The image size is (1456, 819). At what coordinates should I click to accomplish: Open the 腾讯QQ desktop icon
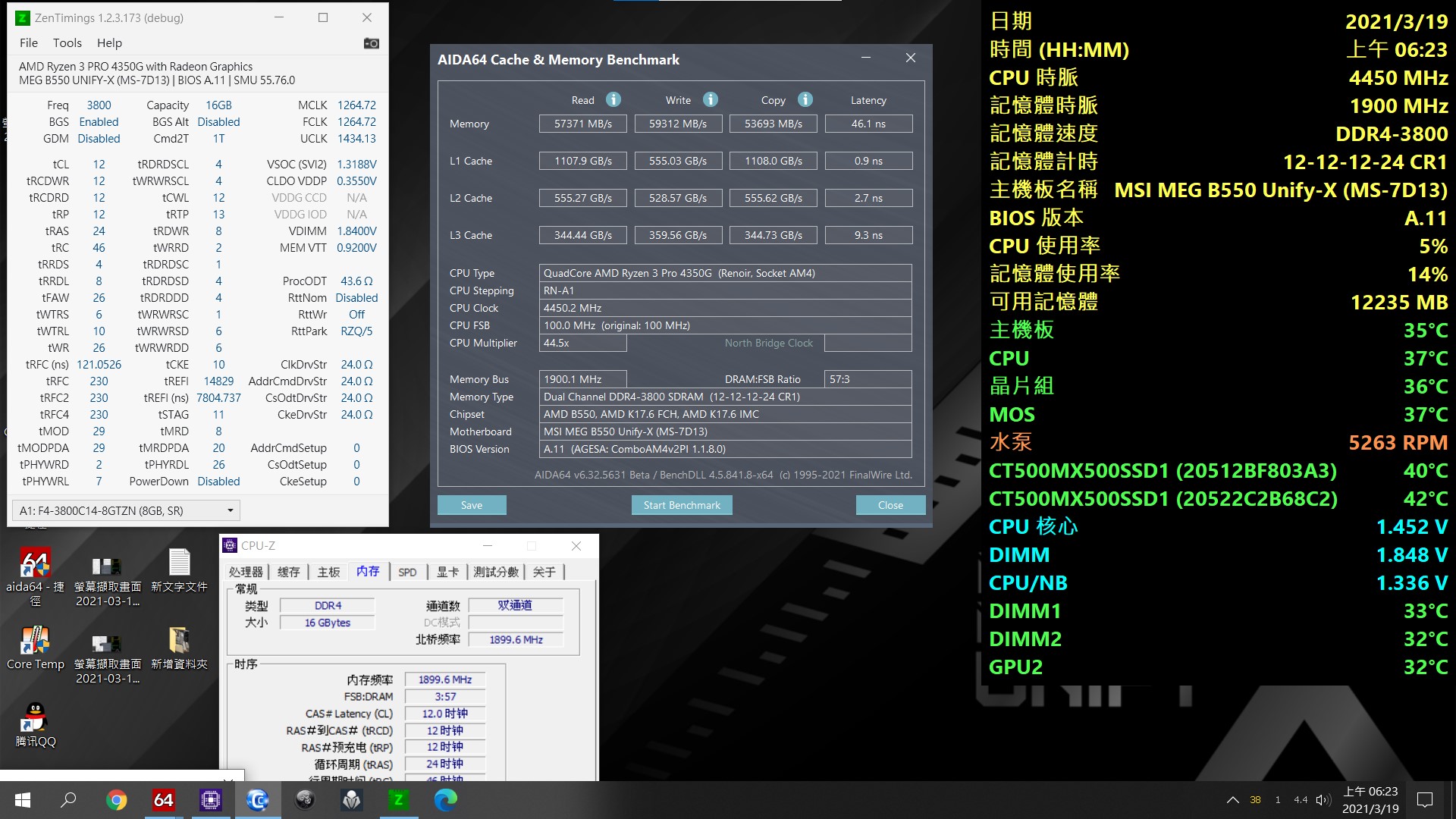pyautogui.click(x=35, y=726)
